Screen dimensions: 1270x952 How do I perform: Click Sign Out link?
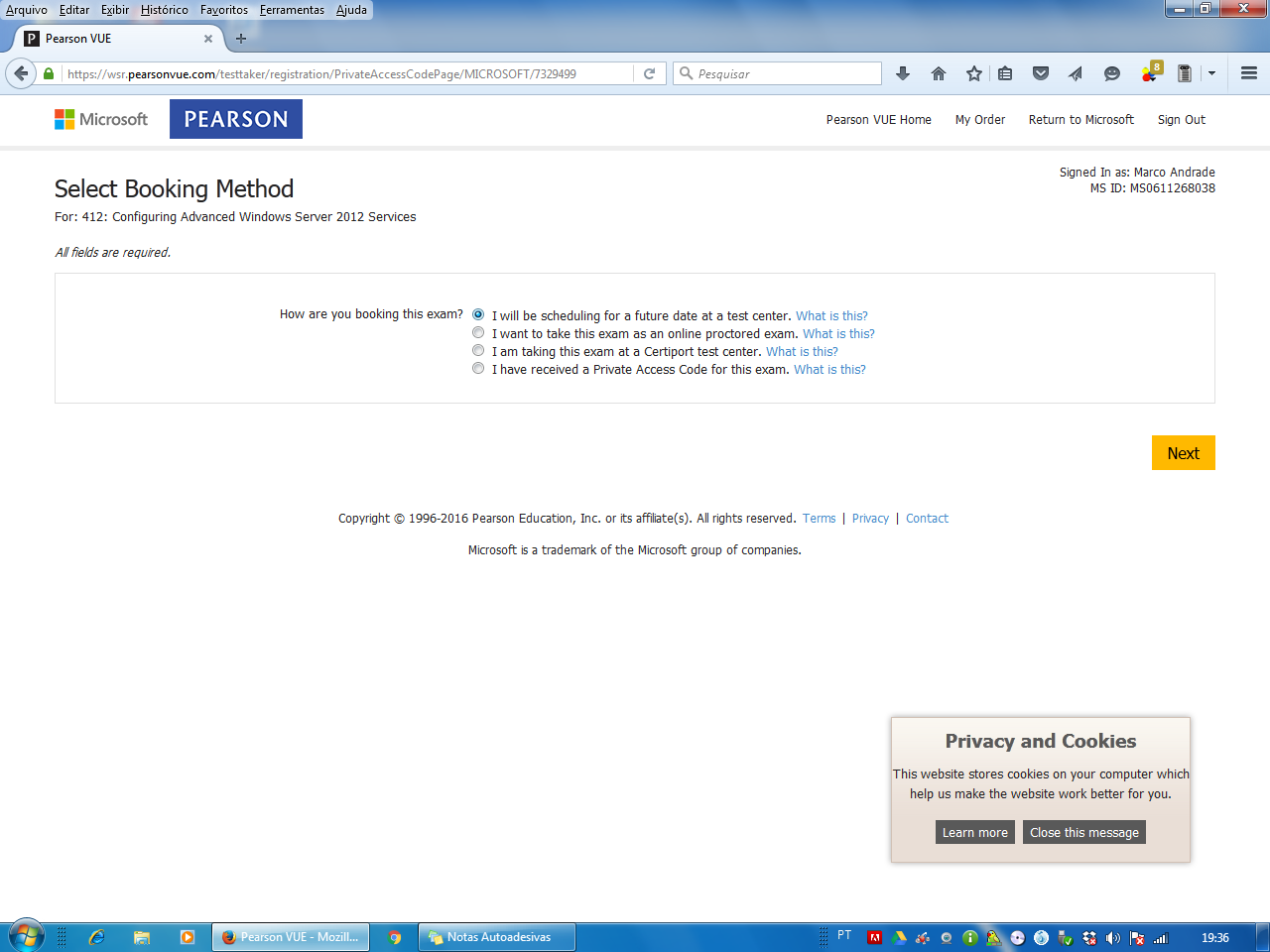click(x=1182, y=120)
